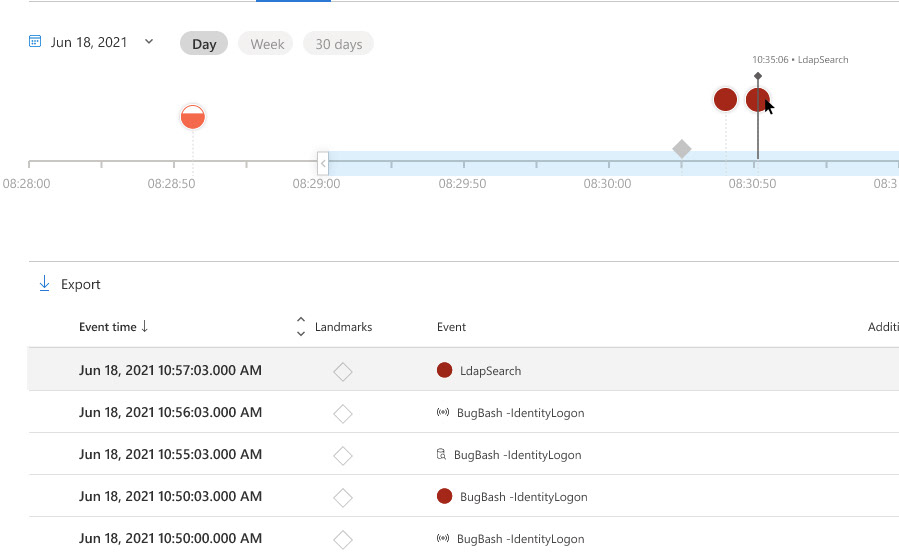Click the Export link
The image size is (899, 558).
pos(80,284)
